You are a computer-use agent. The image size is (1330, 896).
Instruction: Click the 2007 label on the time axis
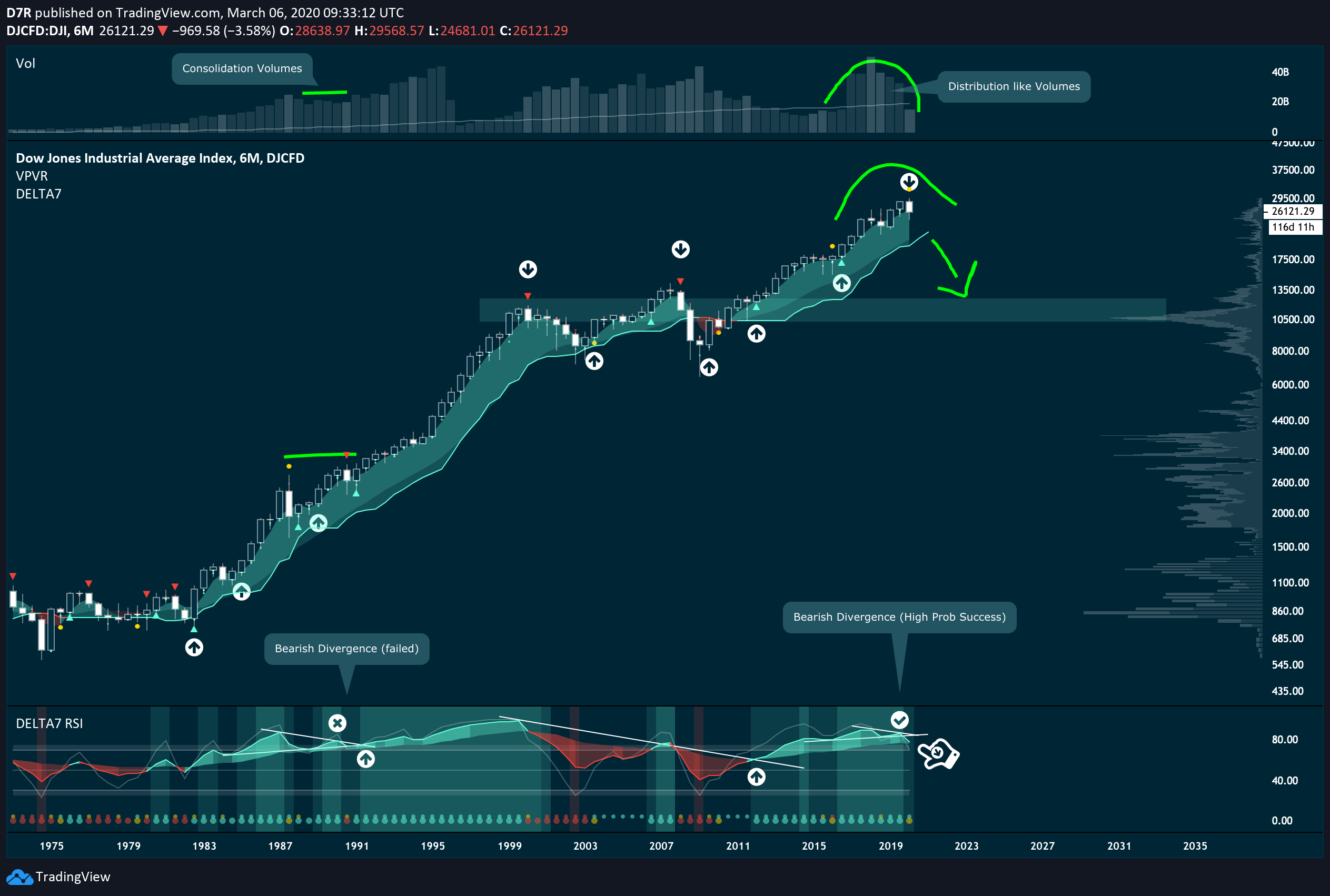click(x=661, y=847)
